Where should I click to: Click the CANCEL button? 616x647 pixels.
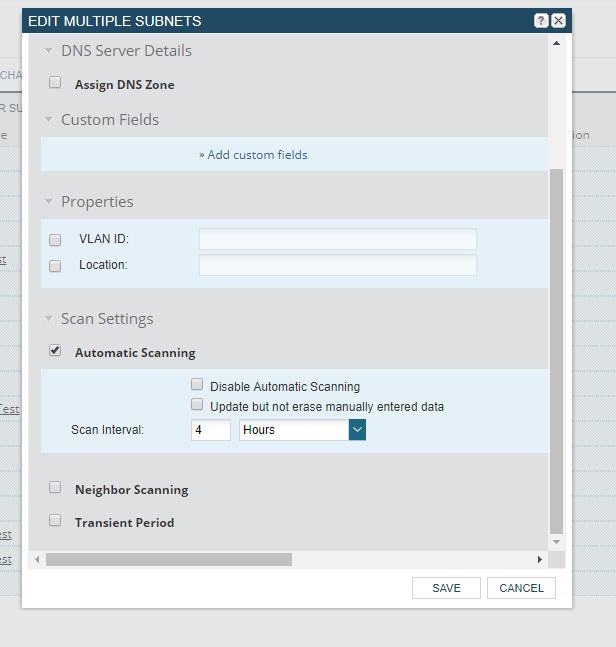[x=522, y=588]
